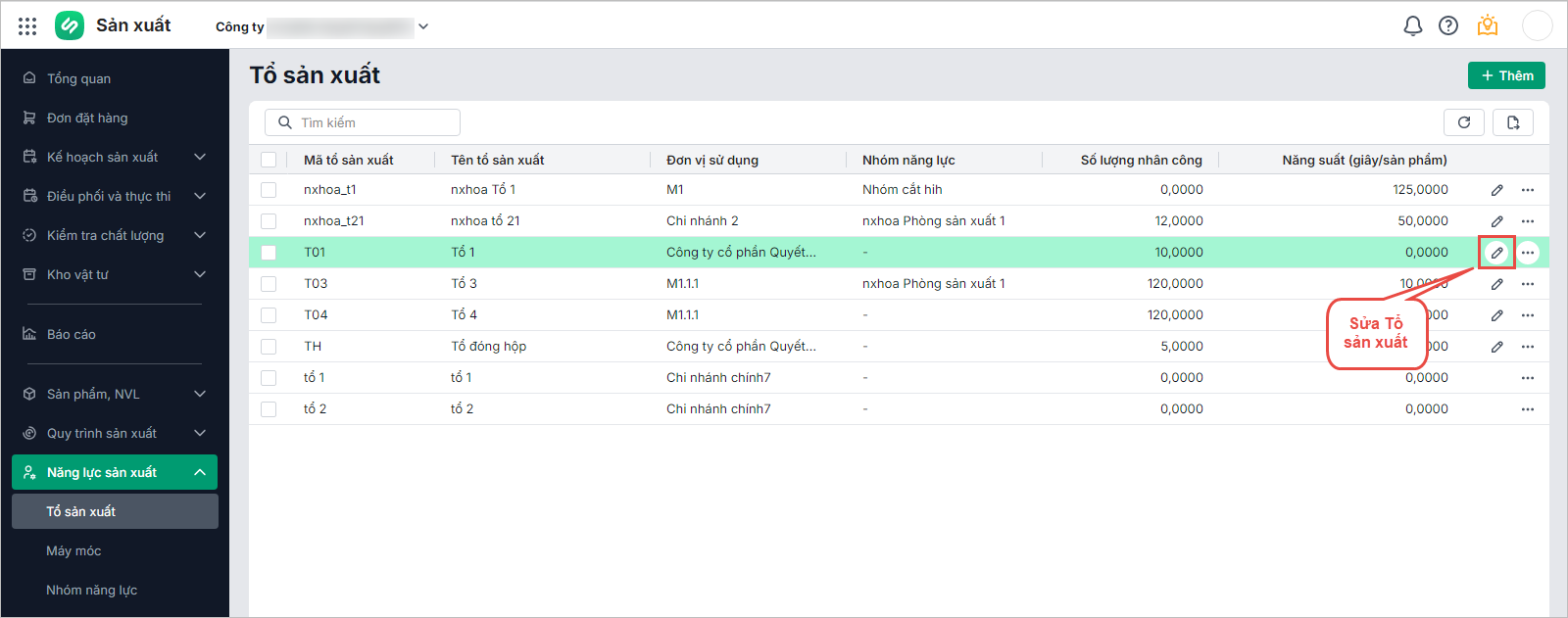The height and width of the screenshot is (618, 1568).
Task: Click the refresh table icon
Action: (x=1463, y=122)
